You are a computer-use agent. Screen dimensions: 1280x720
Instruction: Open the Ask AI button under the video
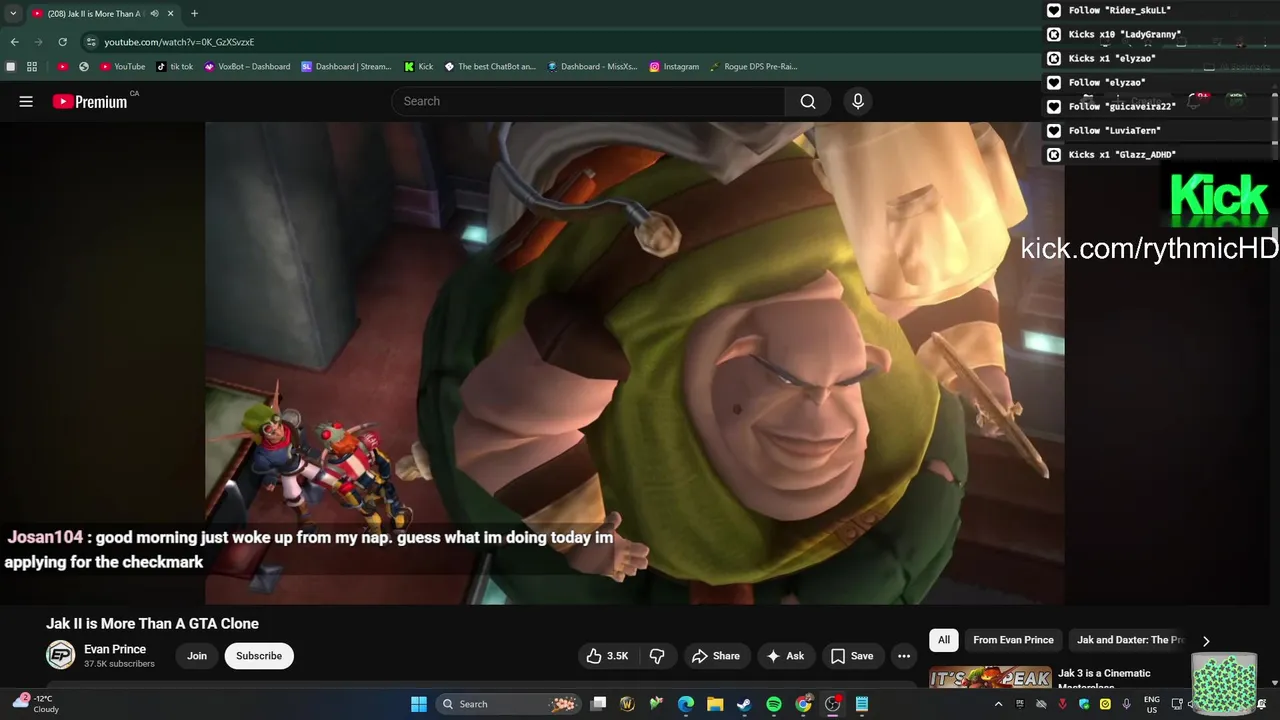click(785, 656)
